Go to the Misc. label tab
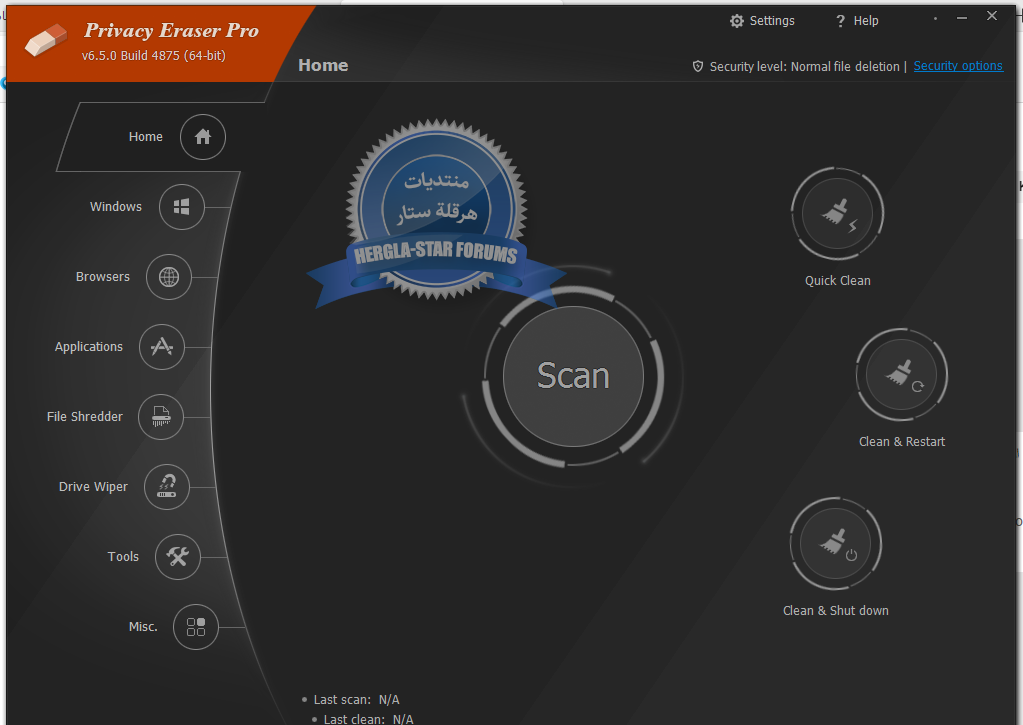This screenshot has height=725, width=1023. tap(143, 626)
